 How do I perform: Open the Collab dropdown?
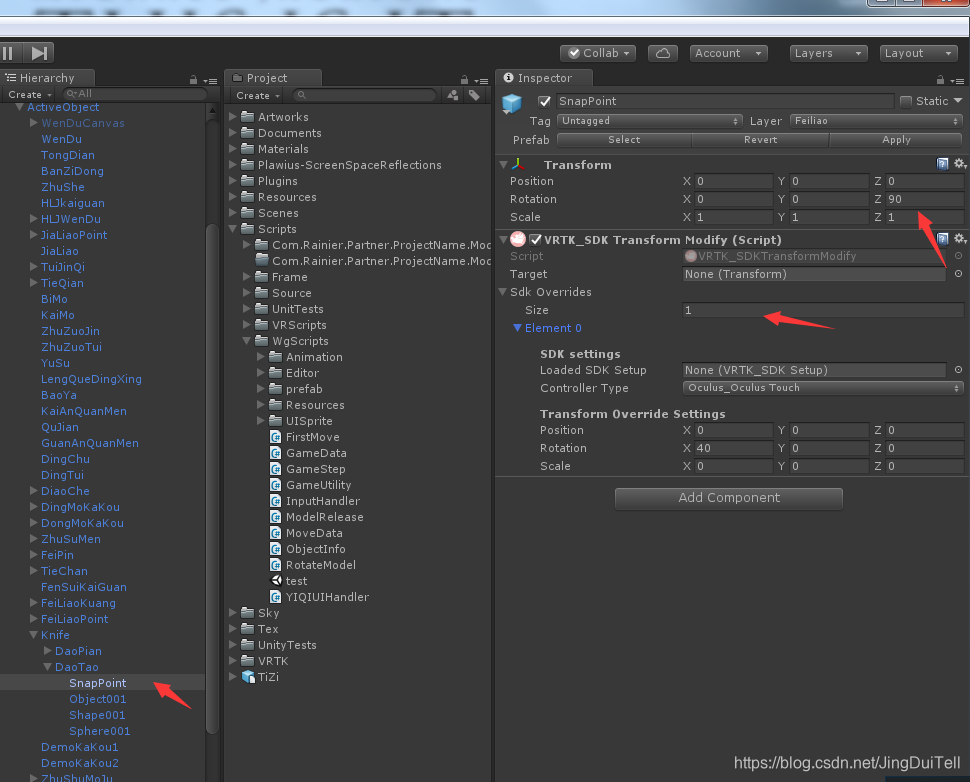point(598,53)
